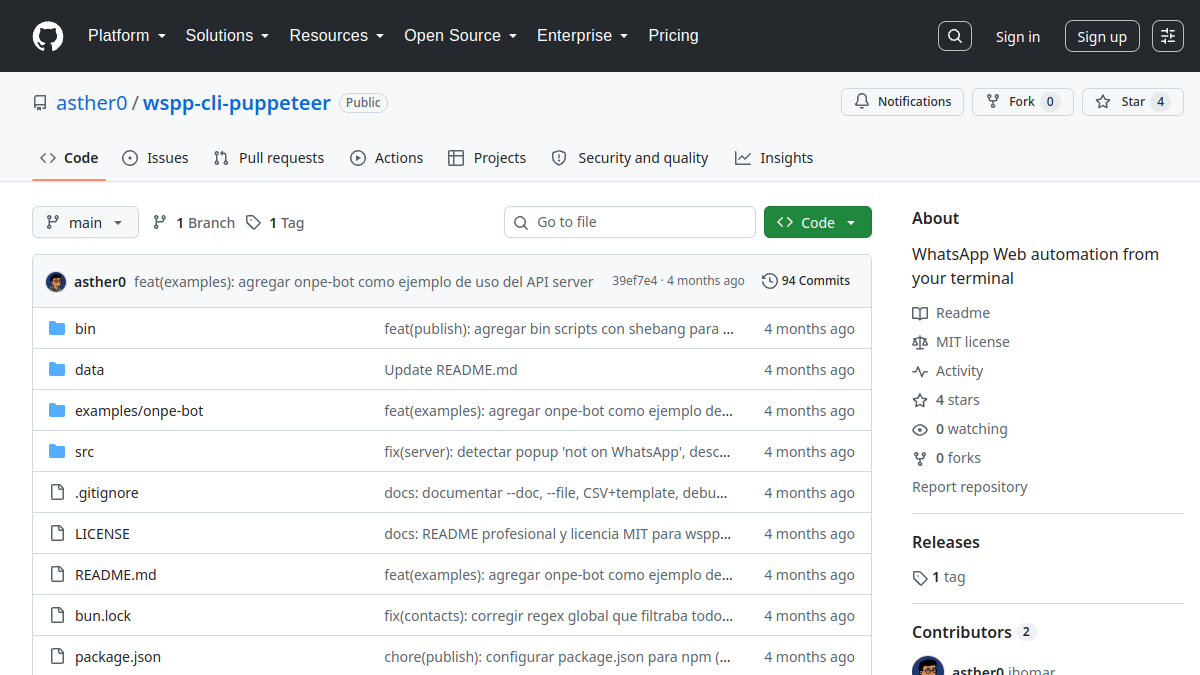Click the examples/onpe-bot folder icon

pos(57,410)
